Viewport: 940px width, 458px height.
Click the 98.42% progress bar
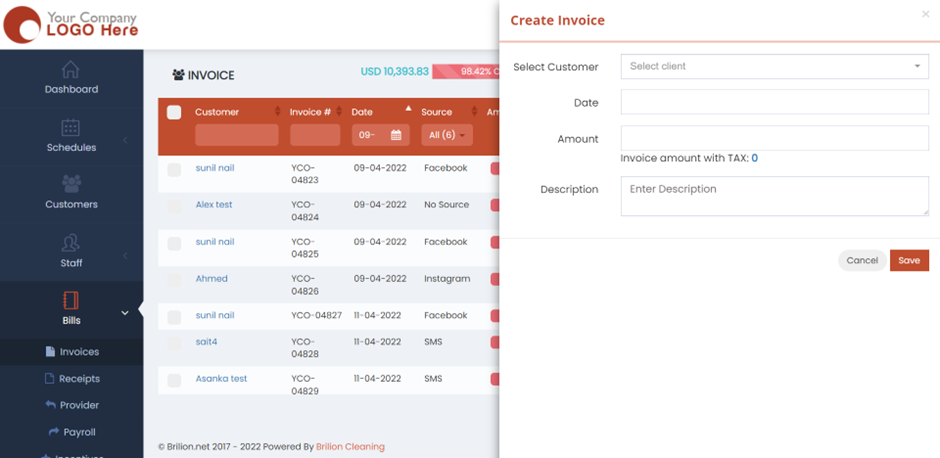coord(465,72)
